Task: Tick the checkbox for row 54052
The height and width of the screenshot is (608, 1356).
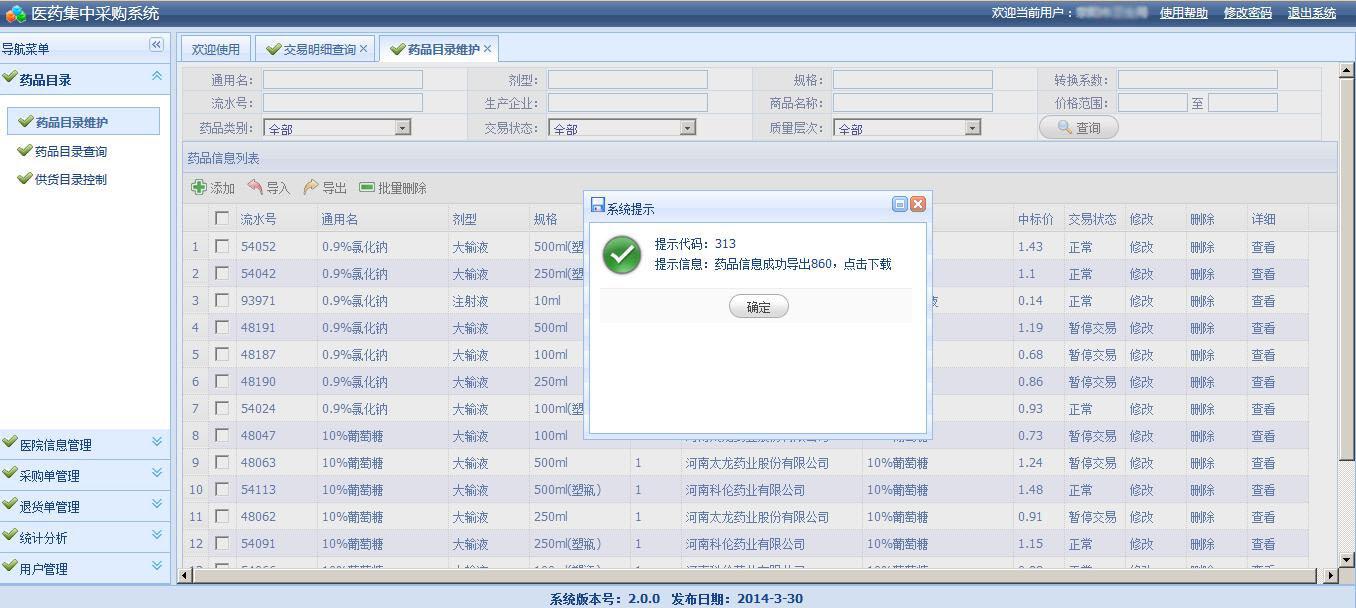Action: pyautogui.click(x=222, y=246)
